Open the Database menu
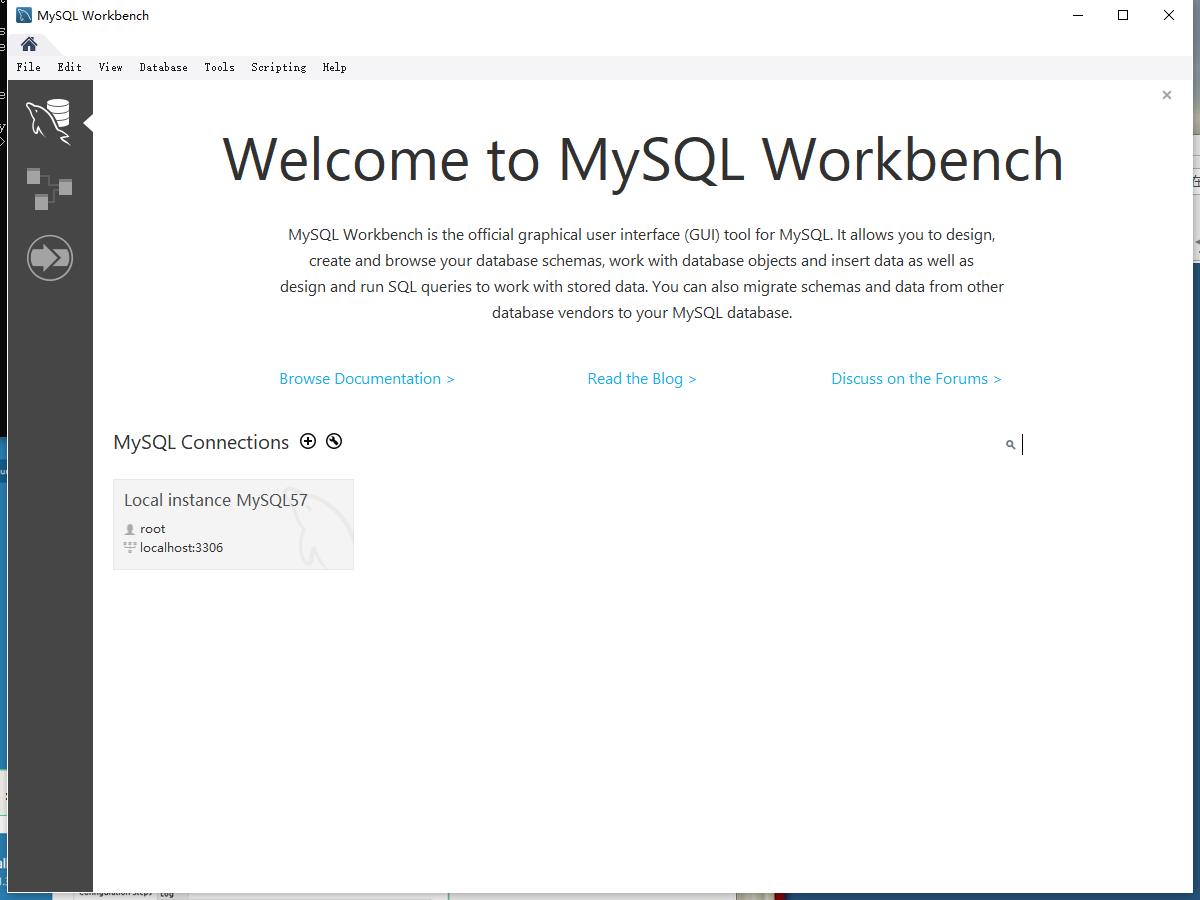This screenshot has height=900, width=1200. point(163,67)
